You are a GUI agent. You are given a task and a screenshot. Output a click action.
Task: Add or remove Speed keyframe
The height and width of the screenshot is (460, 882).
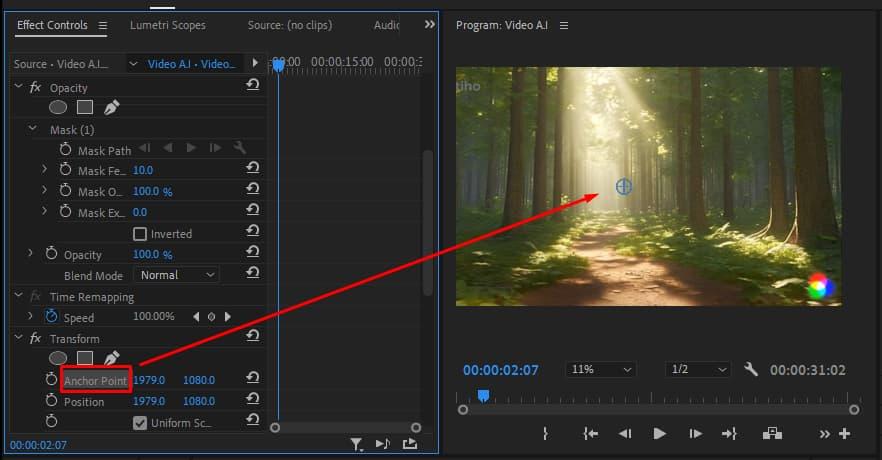pos(212,317)
